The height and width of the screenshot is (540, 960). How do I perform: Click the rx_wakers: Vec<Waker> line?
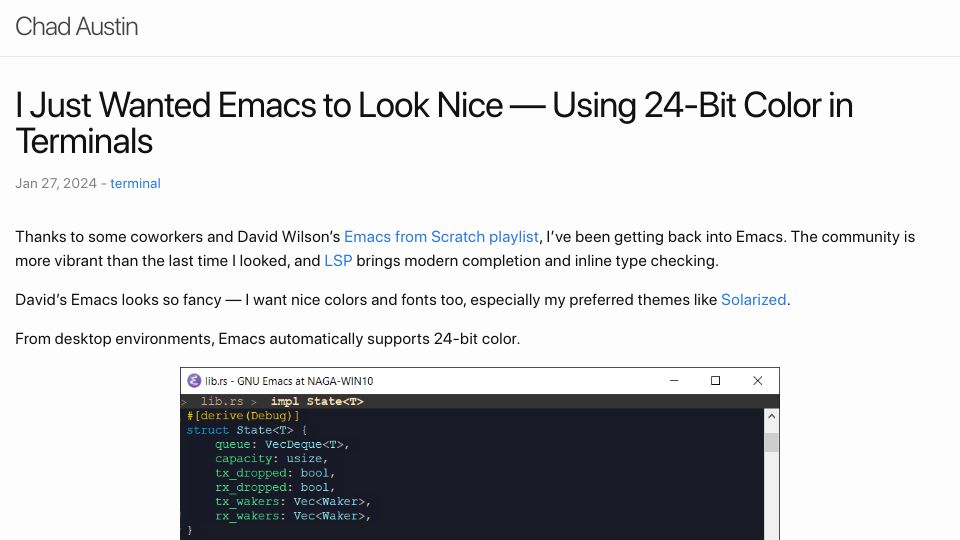coord(293,516)
